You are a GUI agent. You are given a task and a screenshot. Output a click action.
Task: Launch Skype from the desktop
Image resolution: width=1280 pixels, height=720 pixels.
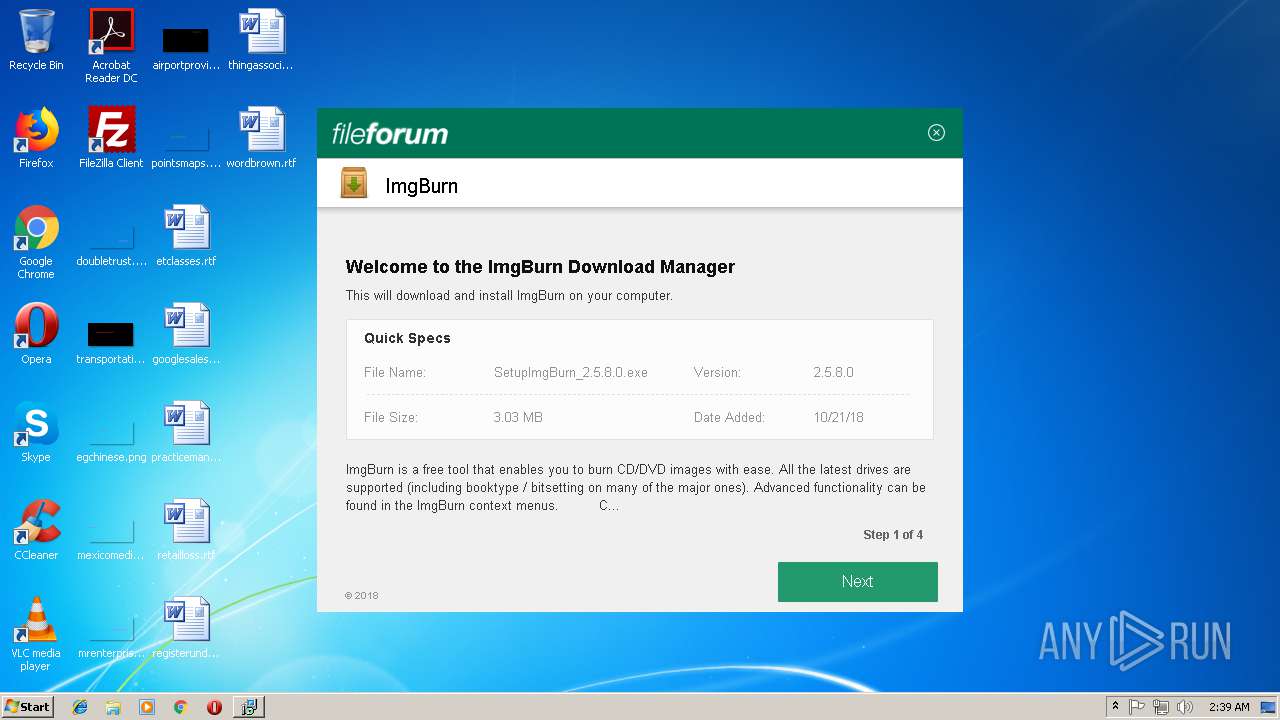(36, 432)
